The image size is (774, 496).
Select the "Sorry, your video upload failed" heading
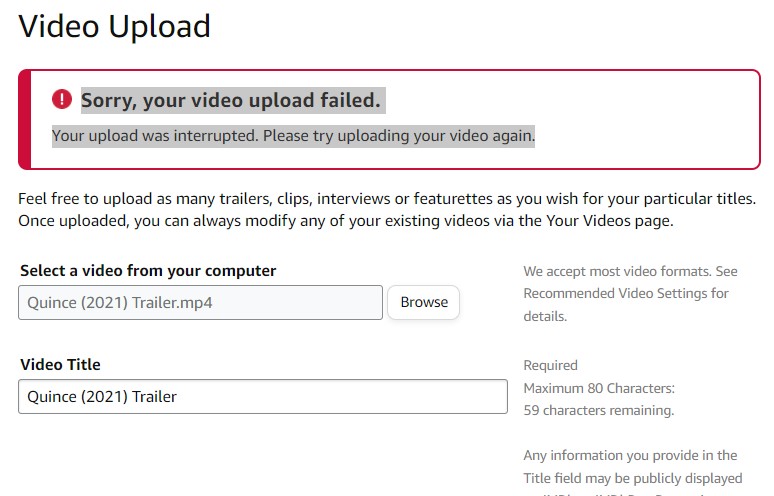click(230, 100)
